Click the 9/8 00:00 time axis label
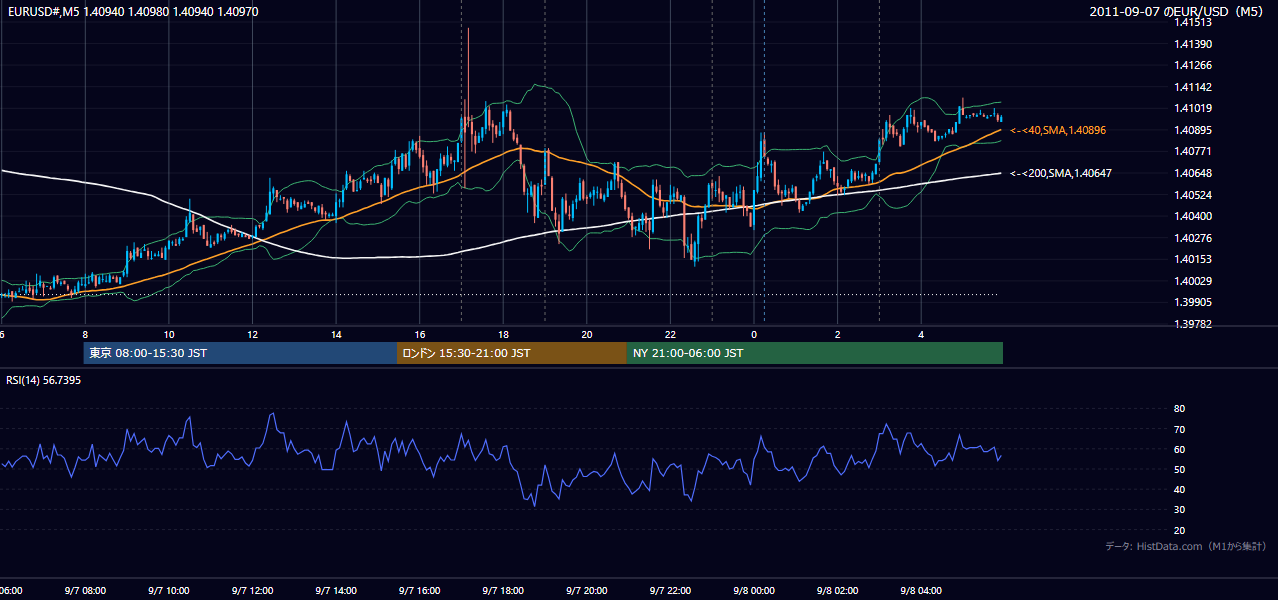The image size is (1278, 600). (754, 591)
